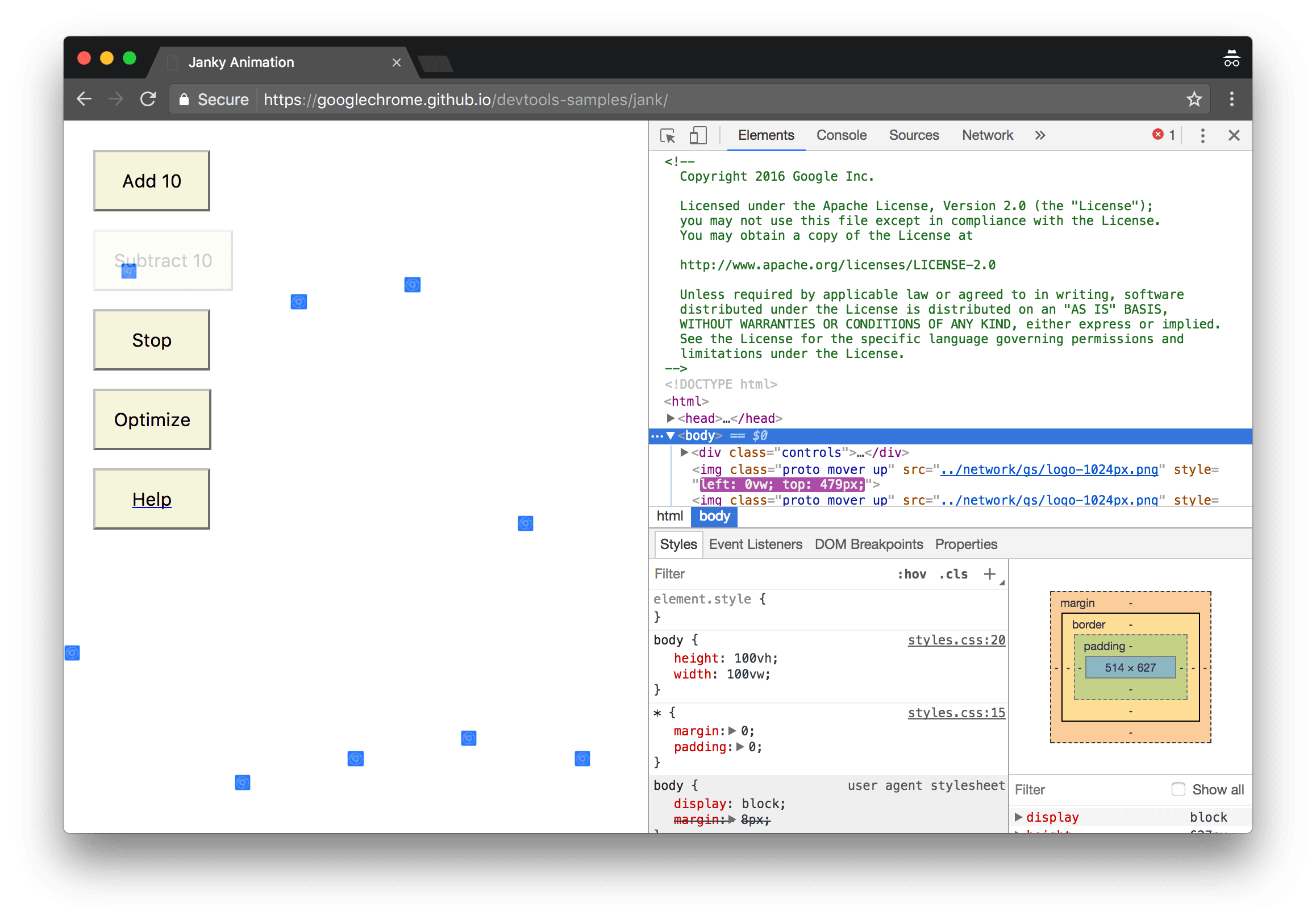Click the Add 10 button

(152, 181)
